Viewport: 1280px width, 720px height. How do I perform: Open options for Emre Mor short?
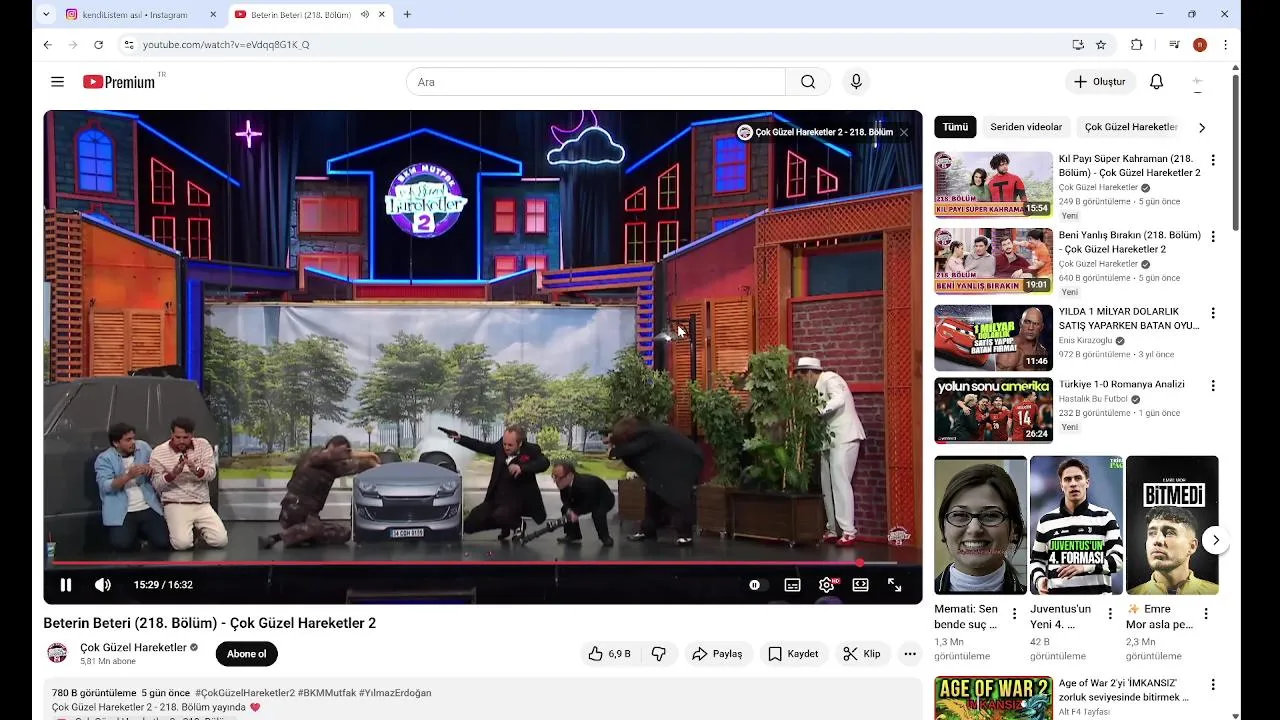click(x=1206, y=614)
